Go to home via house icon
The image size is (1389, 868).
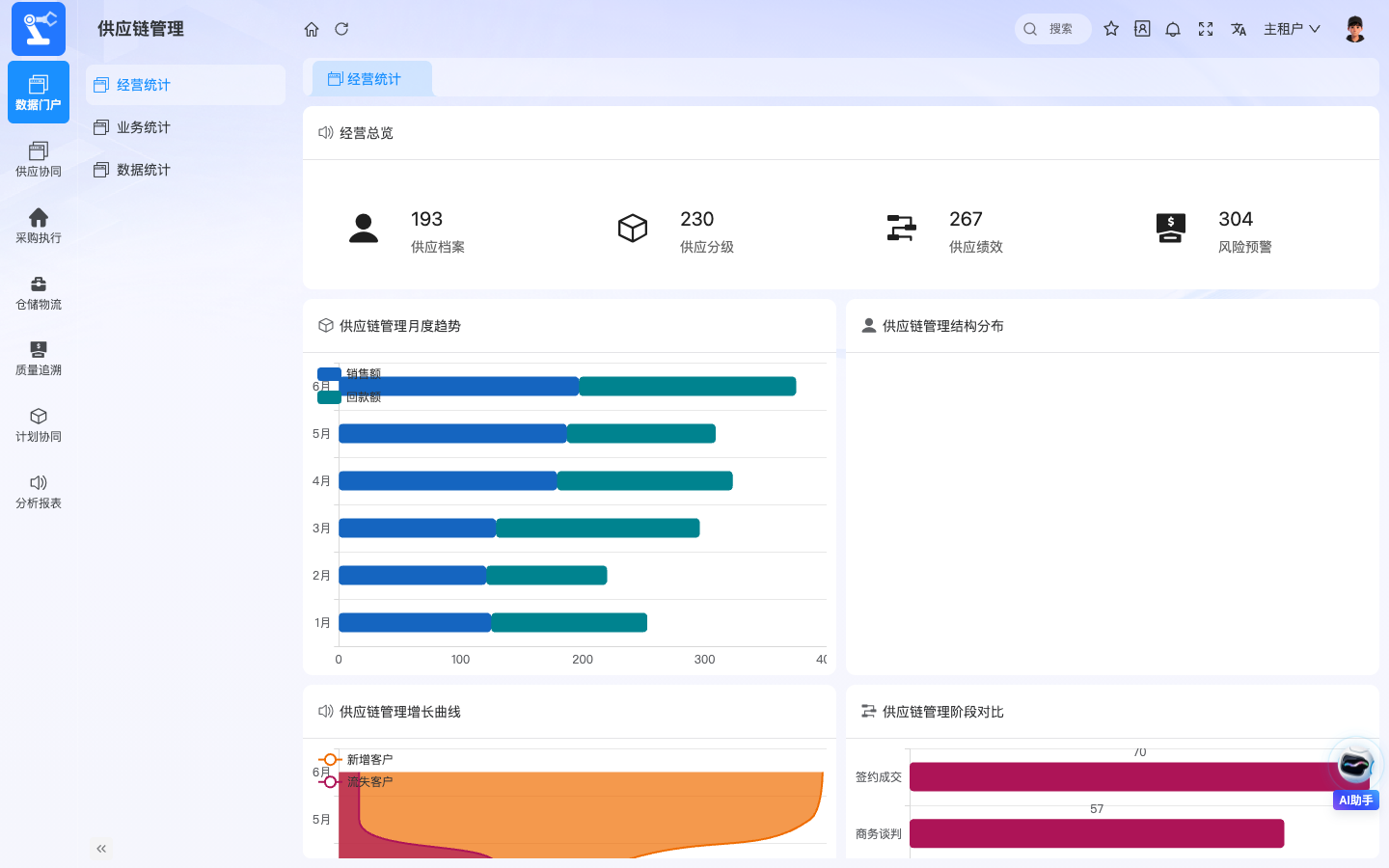[x=312, y=29]
